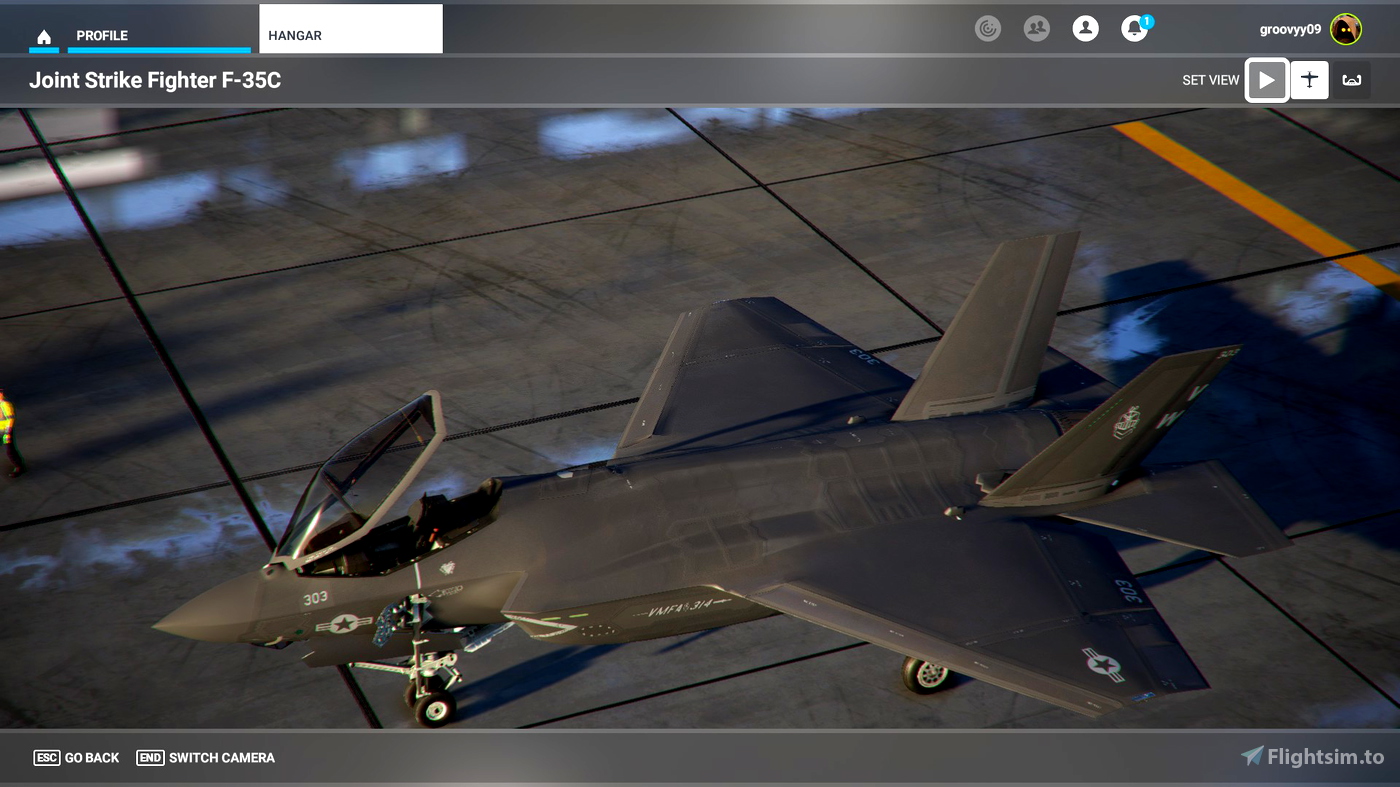Expand options next to SET VIEW label
Image resolution: width=1400 pixels, height=787 pixels.
1211,79
